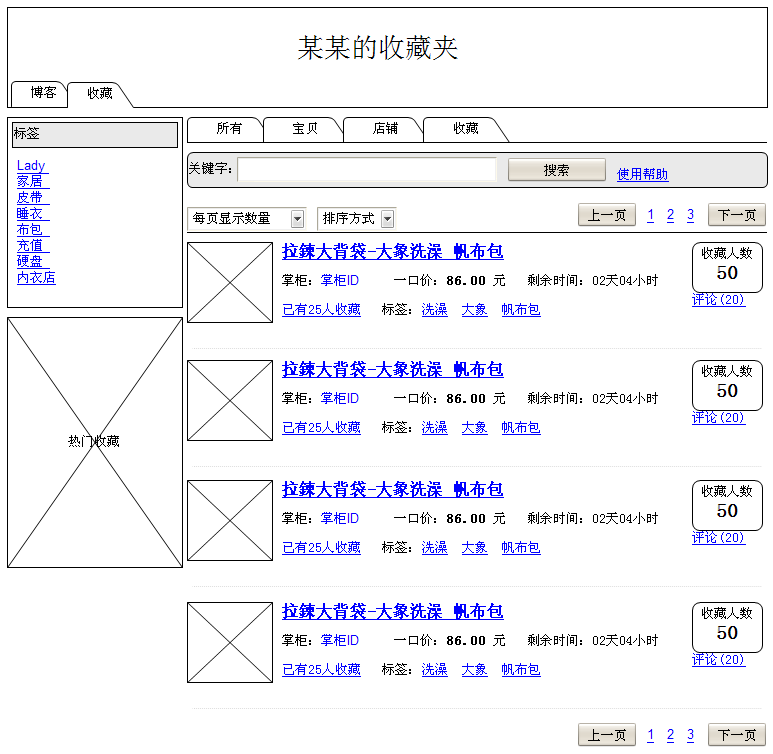Viewport: 773px width, 754px height.
Task: Go to page 3 in bottom pagination
Action: click(690, 735)
